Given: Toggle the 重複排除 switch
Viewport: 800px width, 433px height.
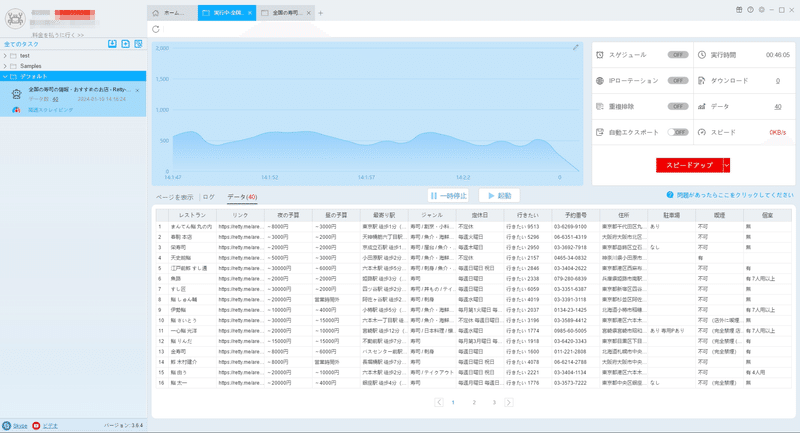Looking at the screenshot, I should 678,106.
